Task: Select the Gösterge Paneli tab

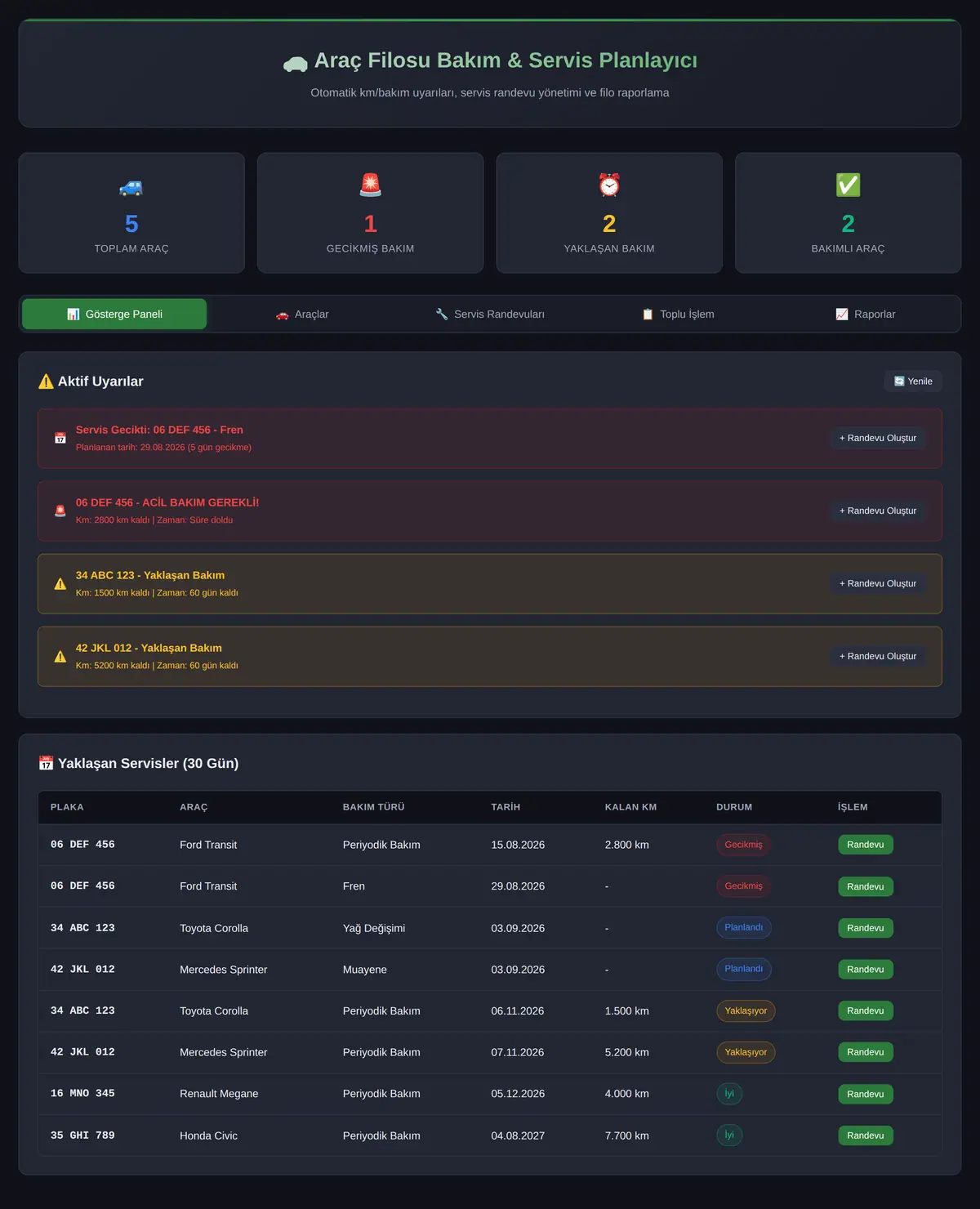Action: point(114,315)
